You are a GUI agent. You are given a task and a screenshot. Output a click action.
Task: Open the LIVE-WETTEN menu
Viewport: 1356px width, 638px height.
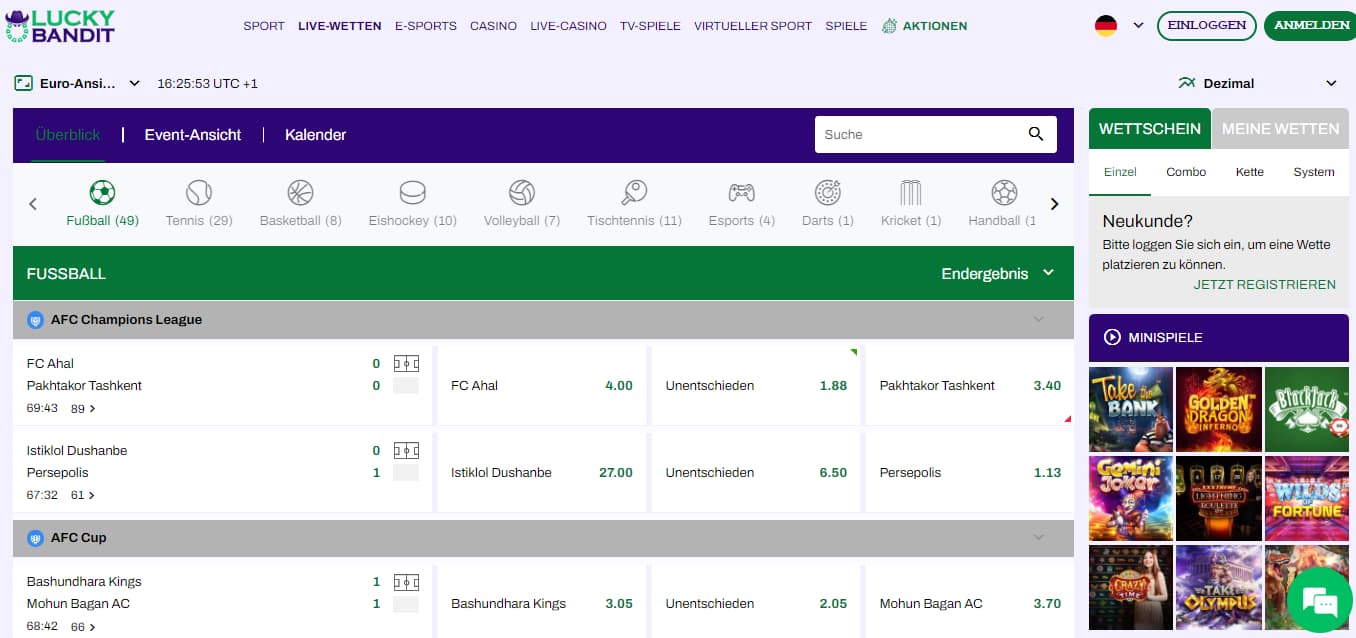coord(340,26)
